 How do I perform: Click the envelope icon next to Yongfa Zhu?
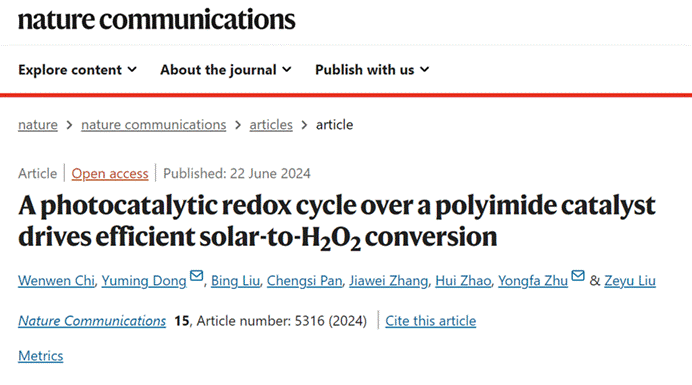point(578,276)
